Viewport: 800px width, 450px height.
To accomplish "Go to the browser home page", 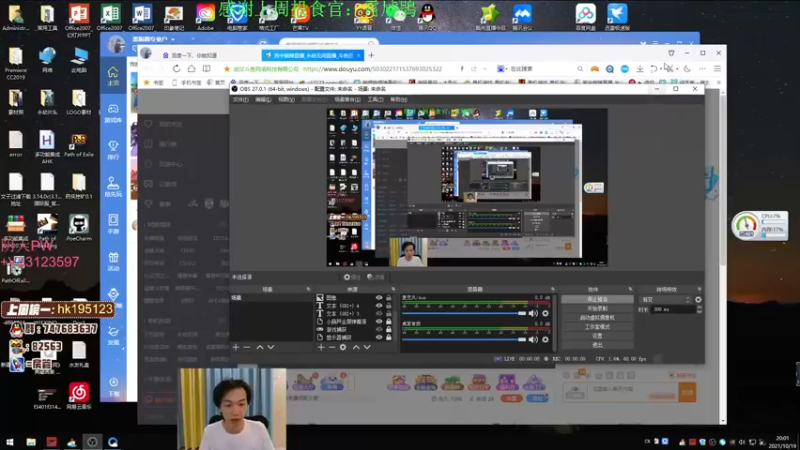I will (x=191, y=68).
